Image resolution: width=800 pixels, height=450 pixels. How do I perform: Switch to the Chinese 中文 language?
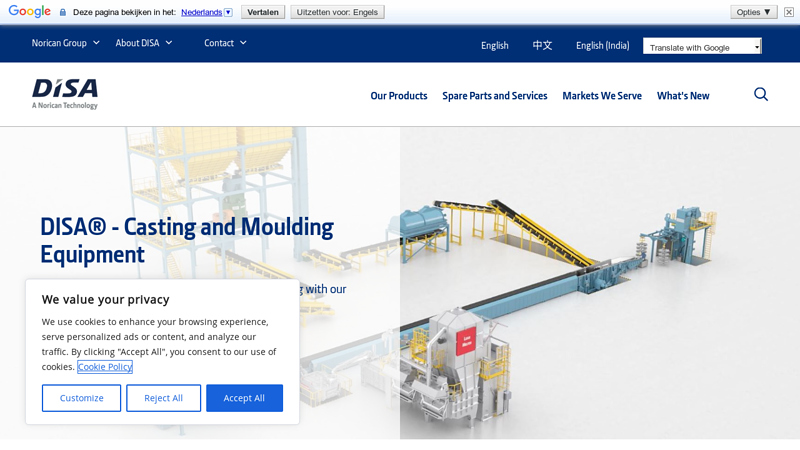(x=542, y=45)
